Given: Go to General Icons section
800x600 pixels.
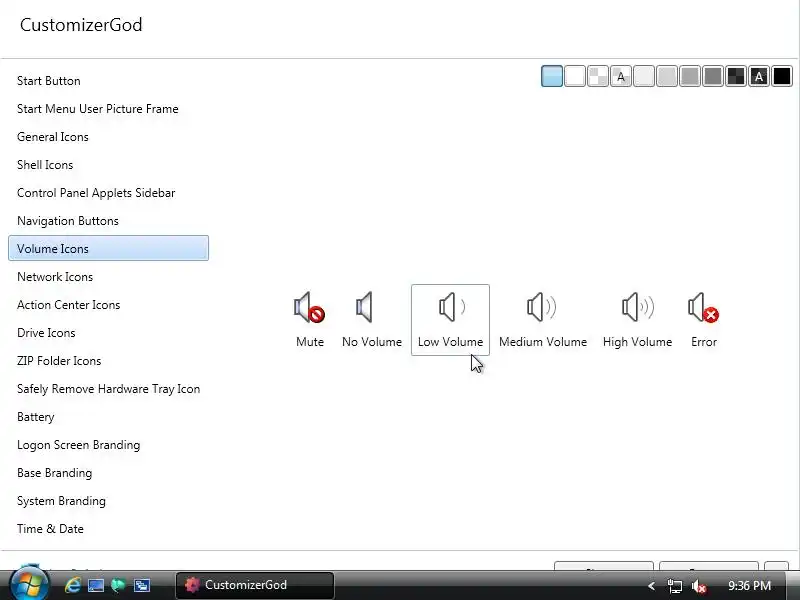Looking at the screenshot, I should point(53,137).
